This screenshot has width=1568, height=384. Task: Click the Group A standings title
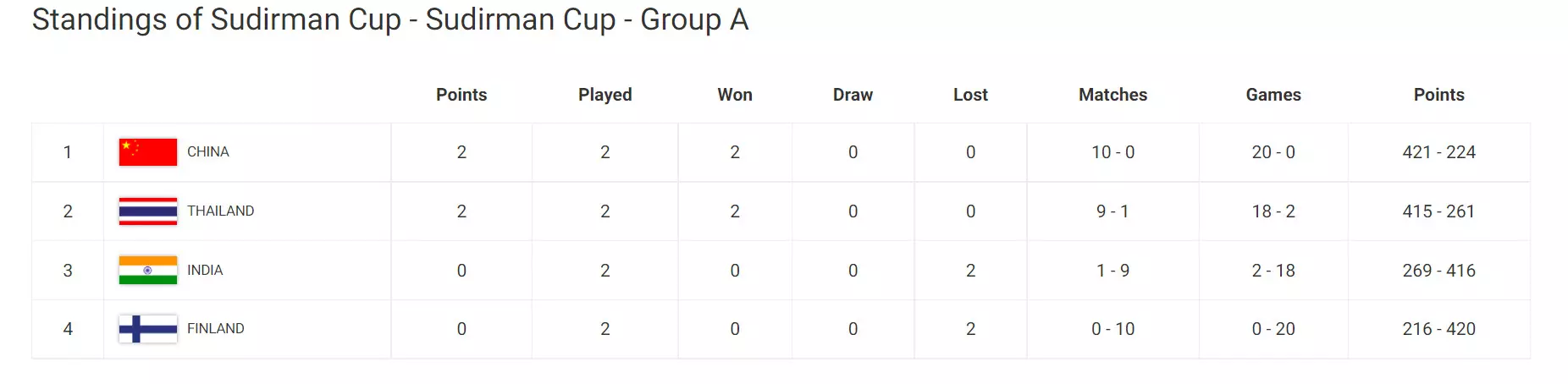point(389,19)
